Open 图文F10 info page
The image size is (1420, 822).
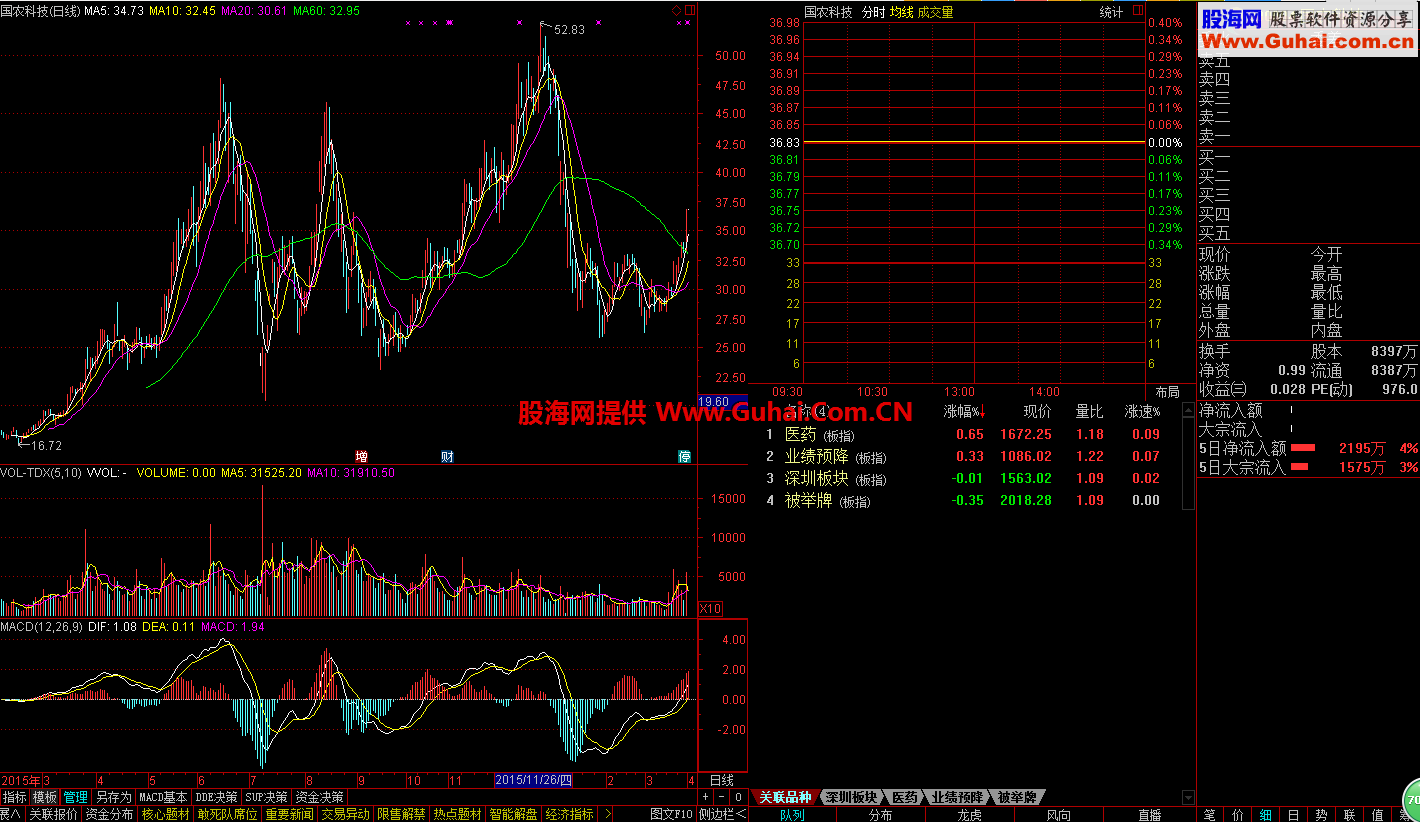671,814
